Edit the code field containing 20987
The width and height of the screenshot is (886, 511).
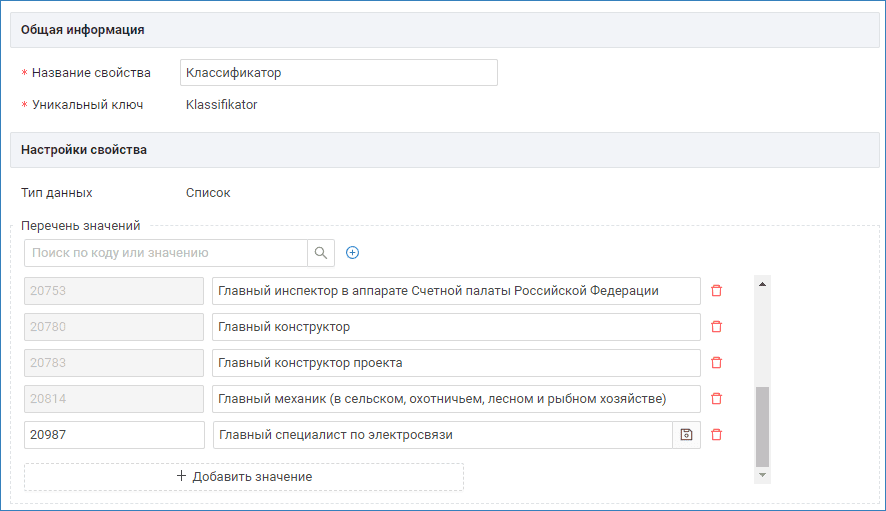[114, 435]
